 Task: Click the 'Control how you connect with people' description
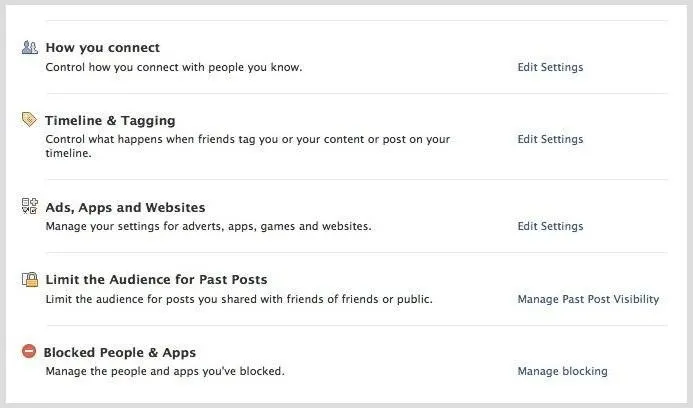click(x=174, y=67)
